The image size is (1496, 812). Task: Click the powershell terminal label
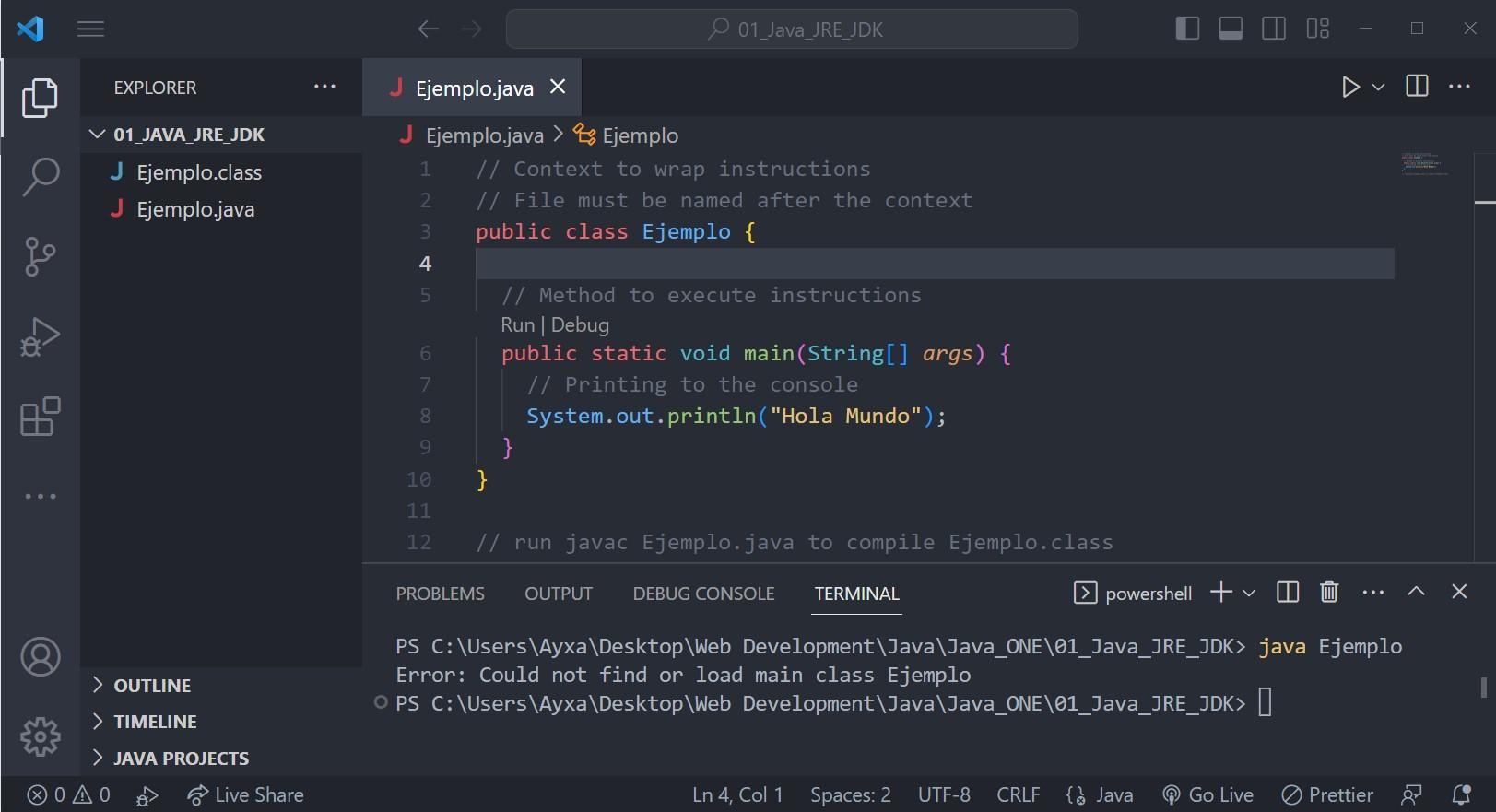[x=1133, y=594]
